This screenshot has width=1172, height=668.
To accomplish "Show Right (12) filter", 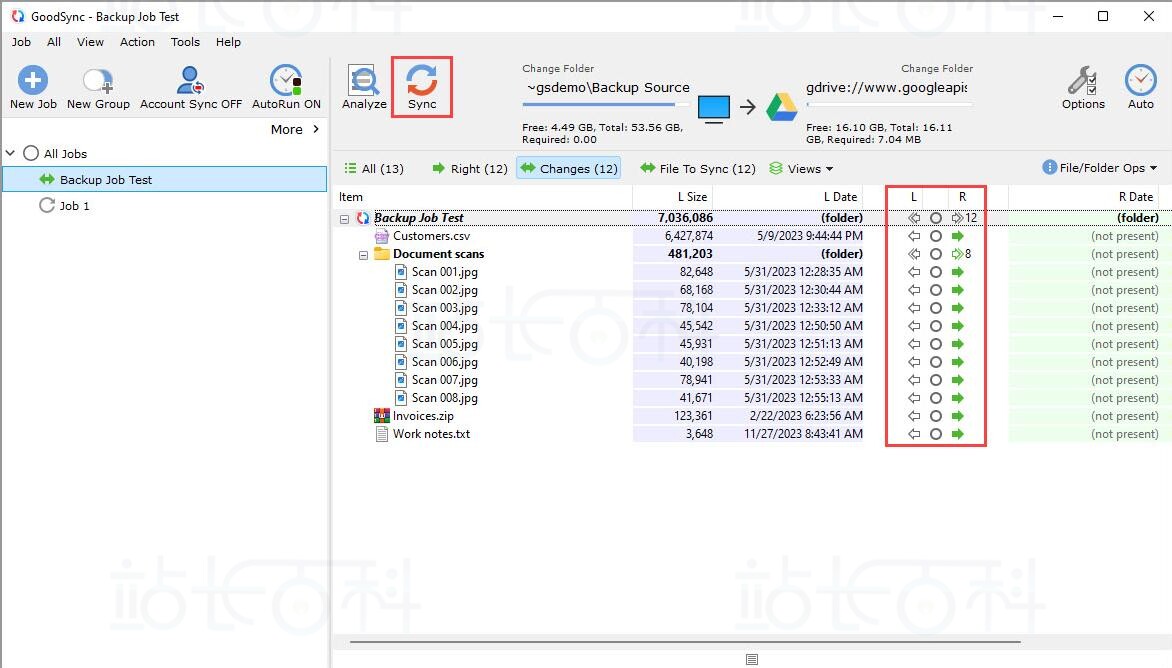I will click(x=470, y=169).
